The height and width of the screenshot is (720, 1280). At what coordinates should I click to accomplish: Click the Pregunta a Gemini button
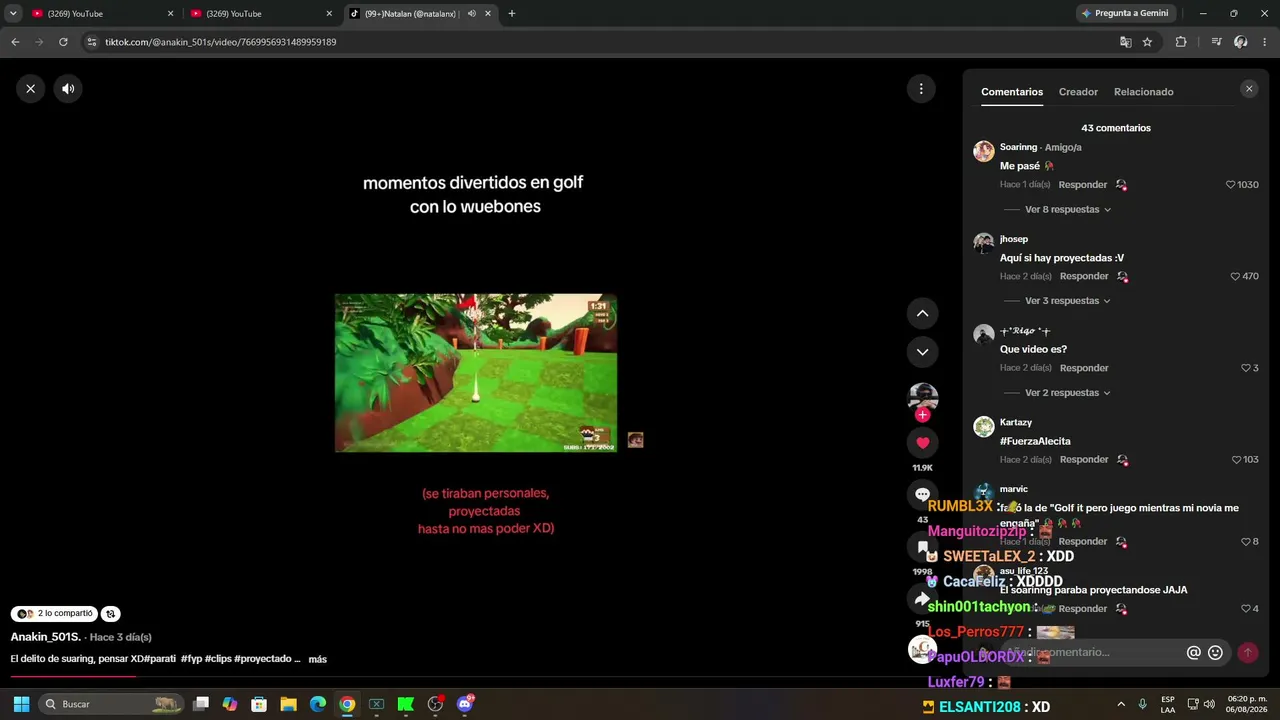pyautogui.click(x=1124, y=14)
